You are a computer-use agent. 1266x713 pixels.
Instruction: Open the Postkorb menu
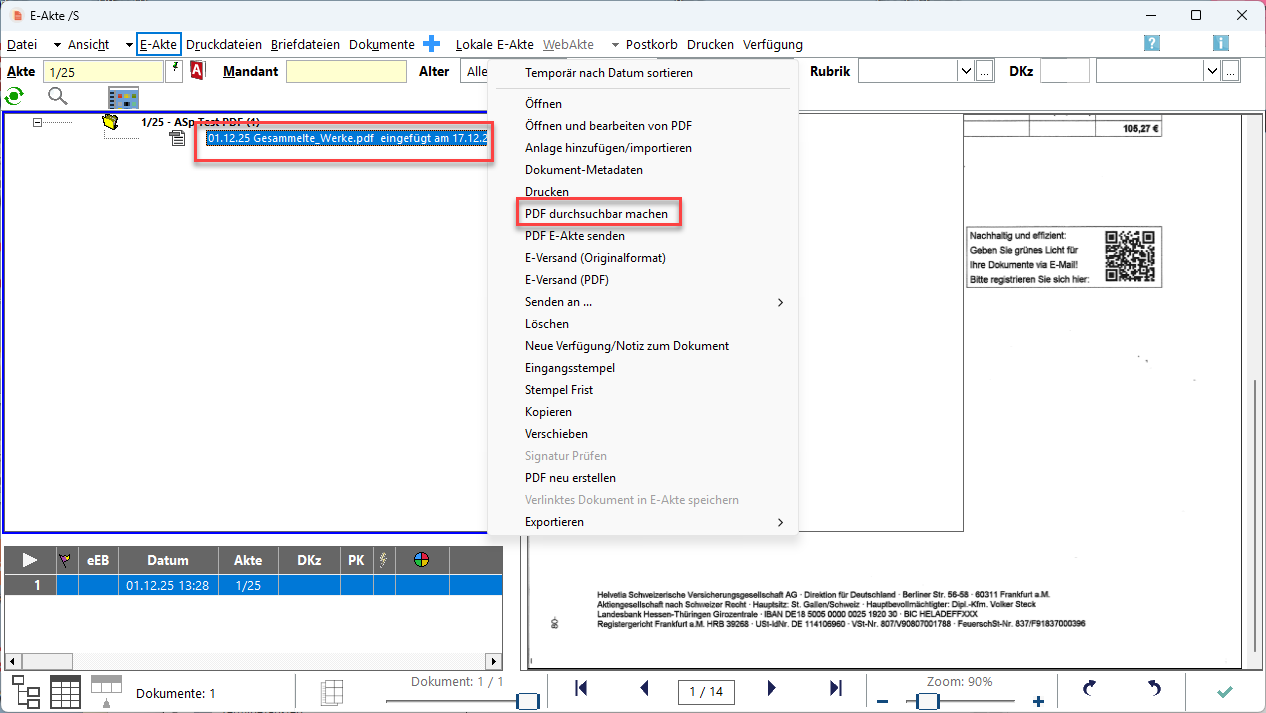point(651,45)
